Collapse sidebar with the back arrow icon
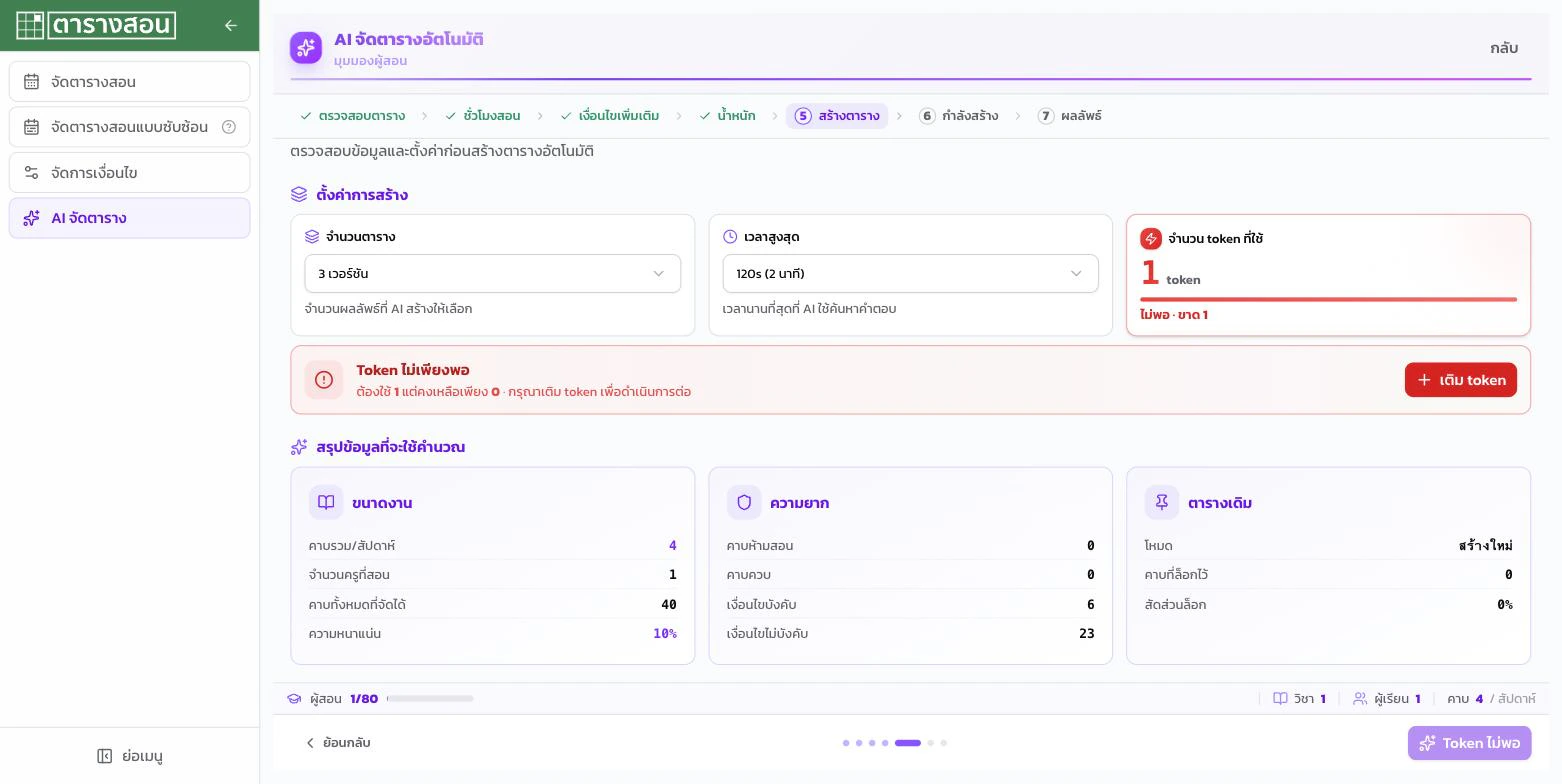This screenshot has width=1562, height=784. pyautogui.click(x=231, y=26)
